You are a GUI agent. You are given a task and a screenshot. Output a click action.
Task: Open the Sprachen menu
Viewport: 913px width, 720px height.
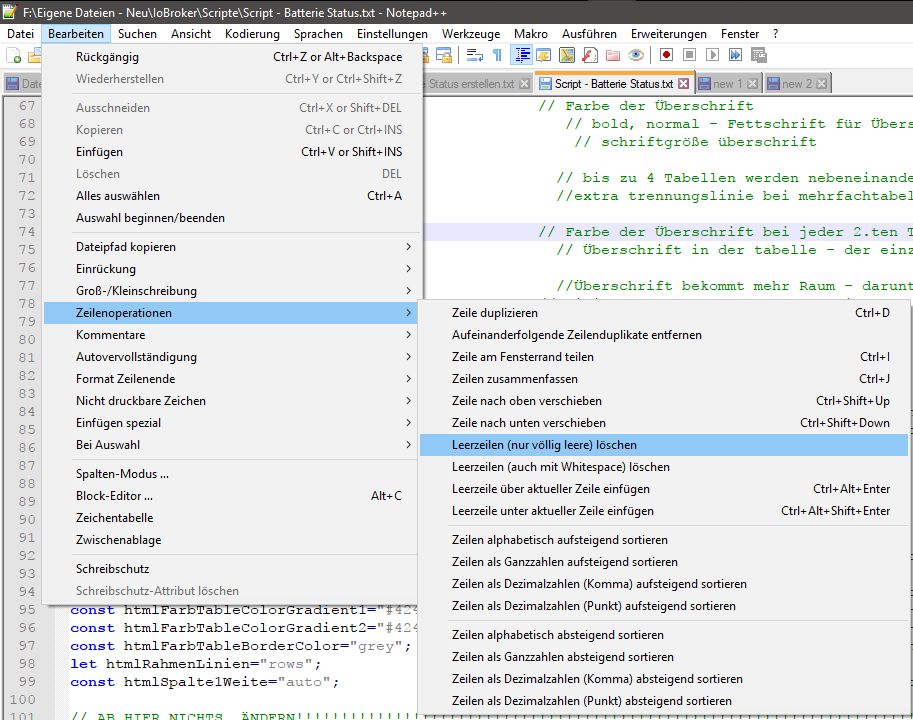318,34
